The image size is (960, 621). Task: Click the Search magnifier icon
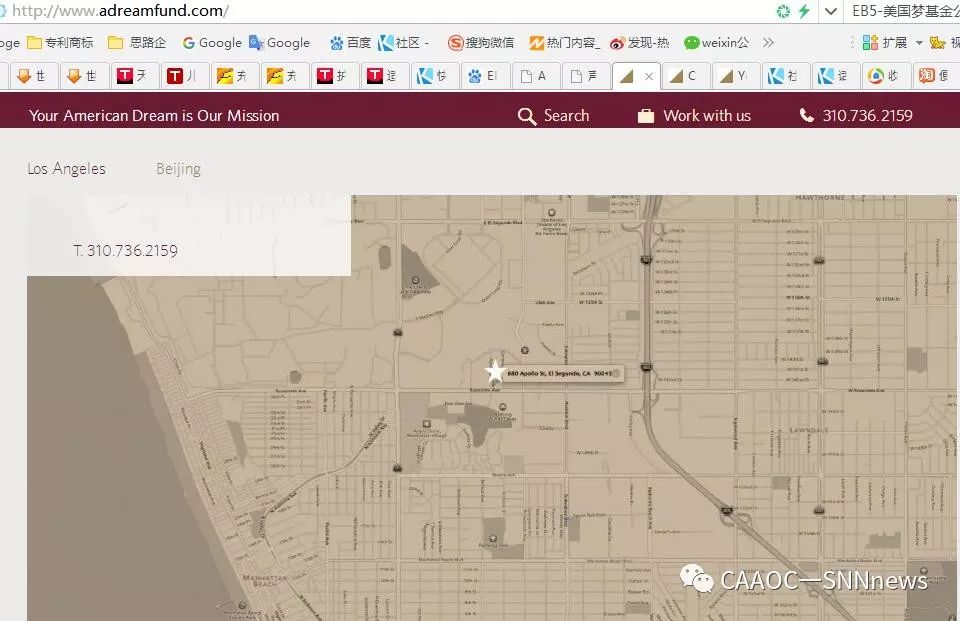point(527,116)
